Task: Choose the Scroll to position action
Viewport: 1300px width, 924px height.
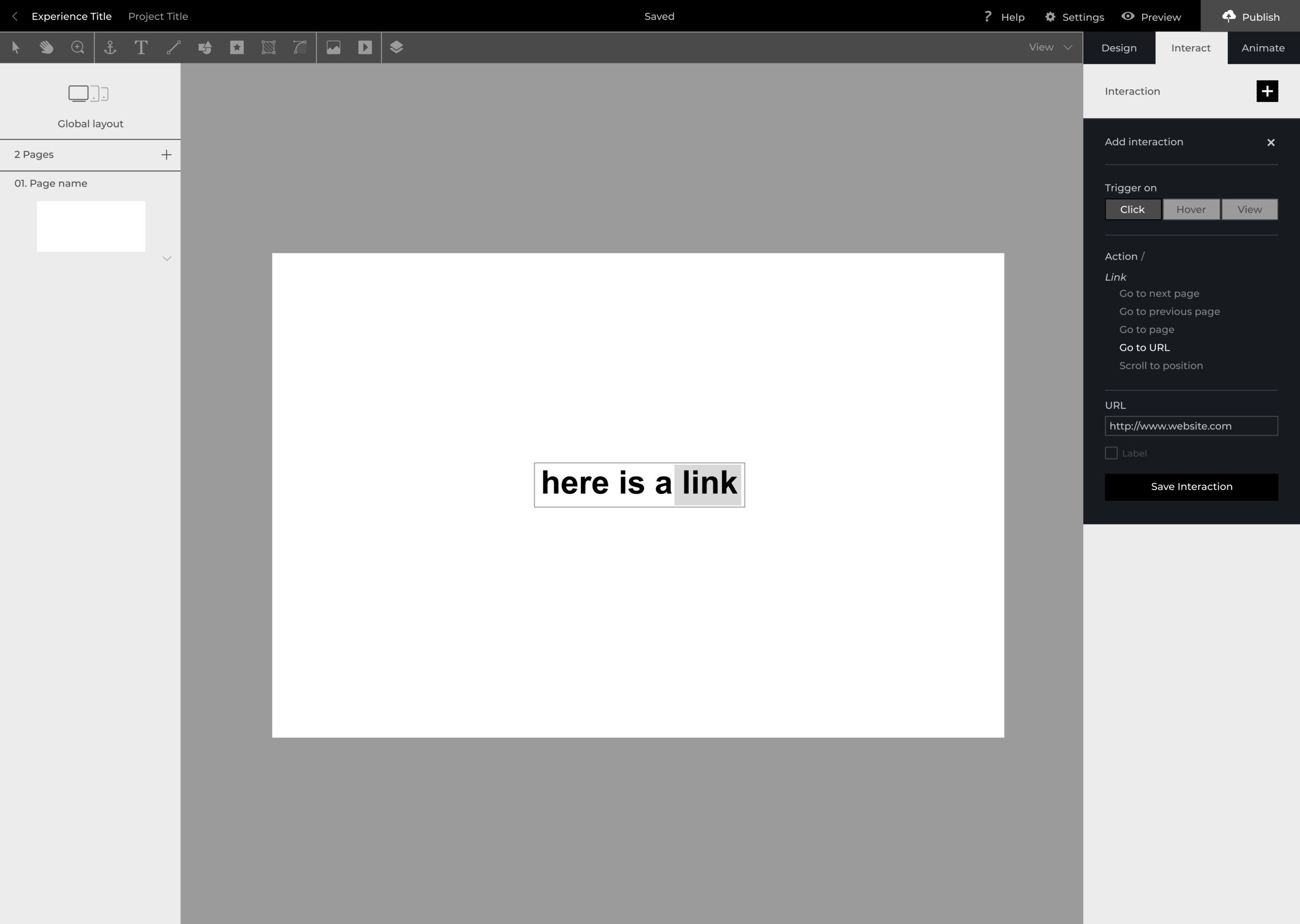Action: pos(1161,366)
